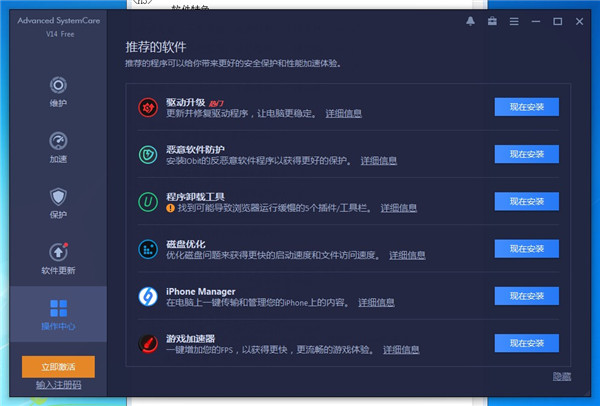
Task: Switch to the 软件更新 tab label
Action: point(58,271)
